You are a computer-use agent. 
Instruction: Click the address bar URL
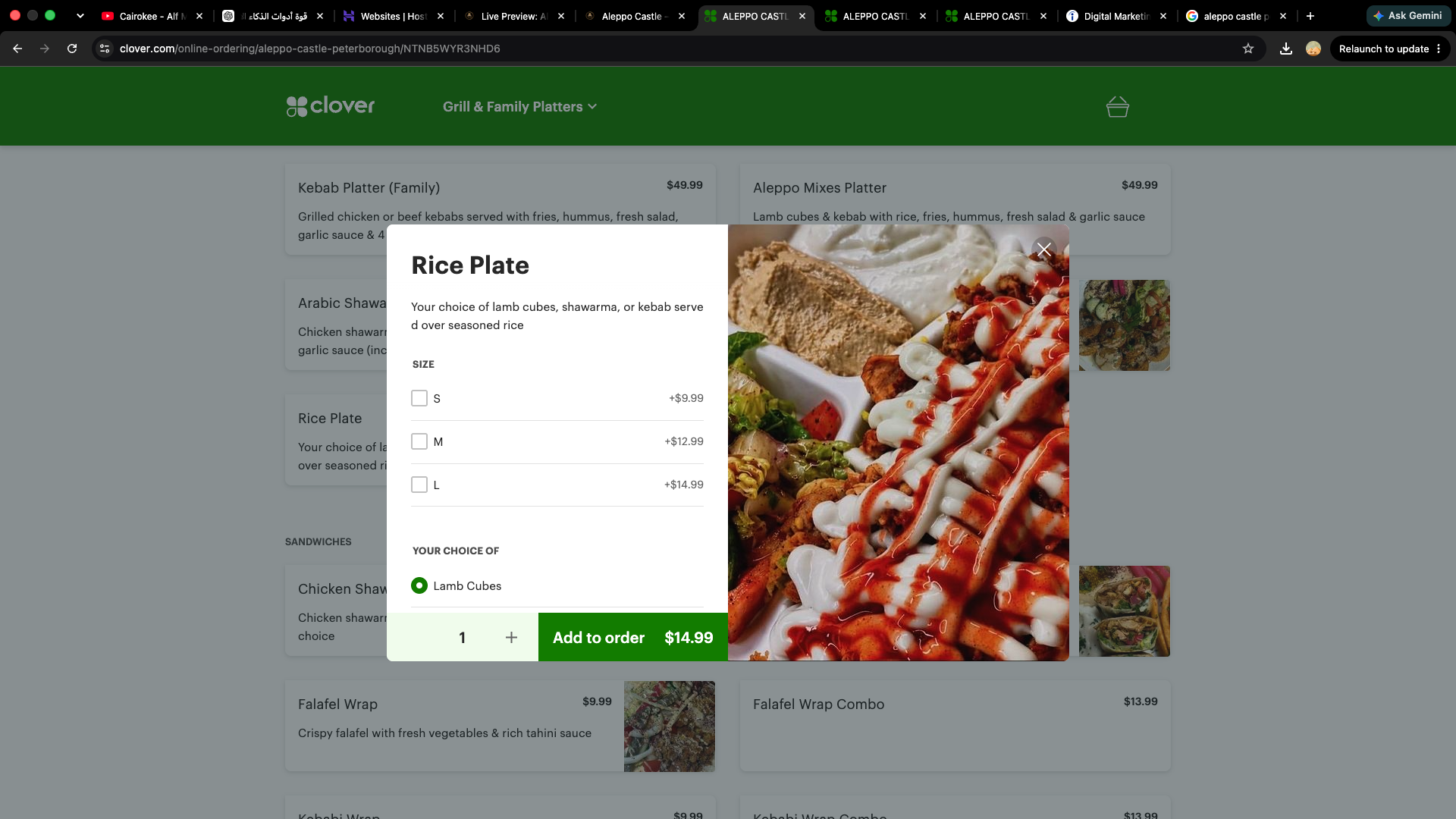coord(309,49)
